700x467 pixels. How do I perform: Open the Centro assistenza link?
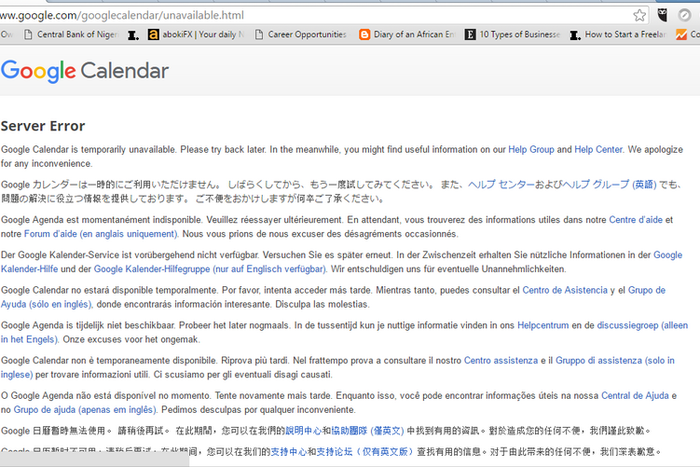click(x=501, y=361)
